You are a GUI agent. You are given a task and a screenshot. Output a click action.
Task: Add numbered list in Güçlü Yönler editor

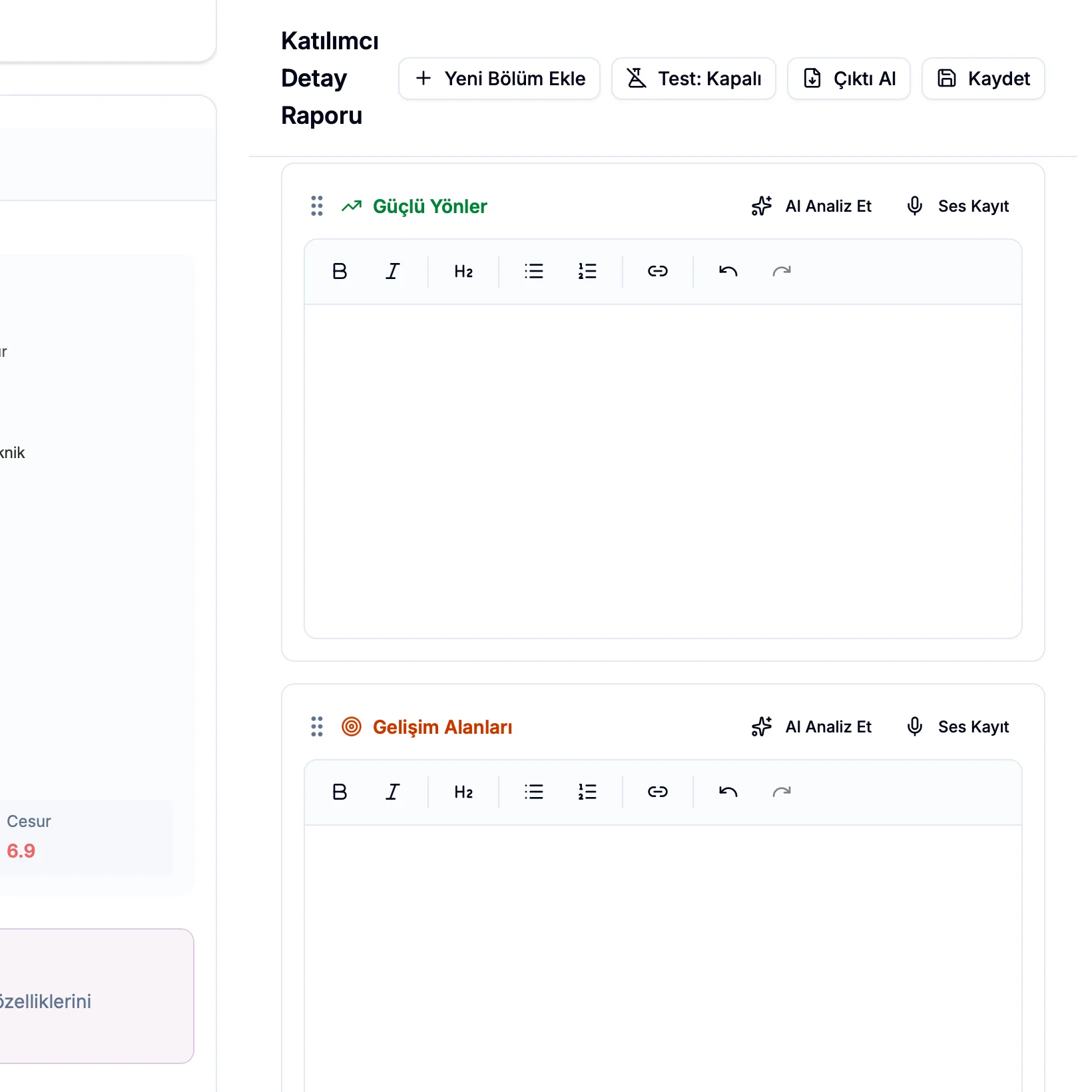click(587, 272)
